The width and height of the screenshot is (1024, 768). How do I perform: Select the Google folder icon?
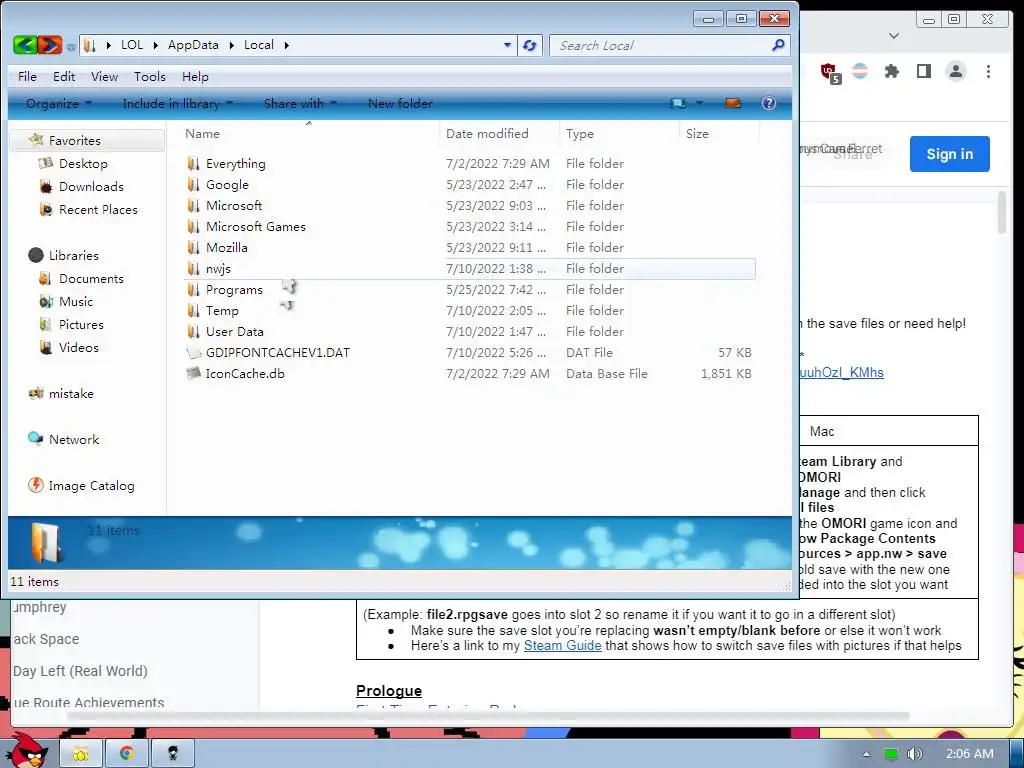click(193, 184)
